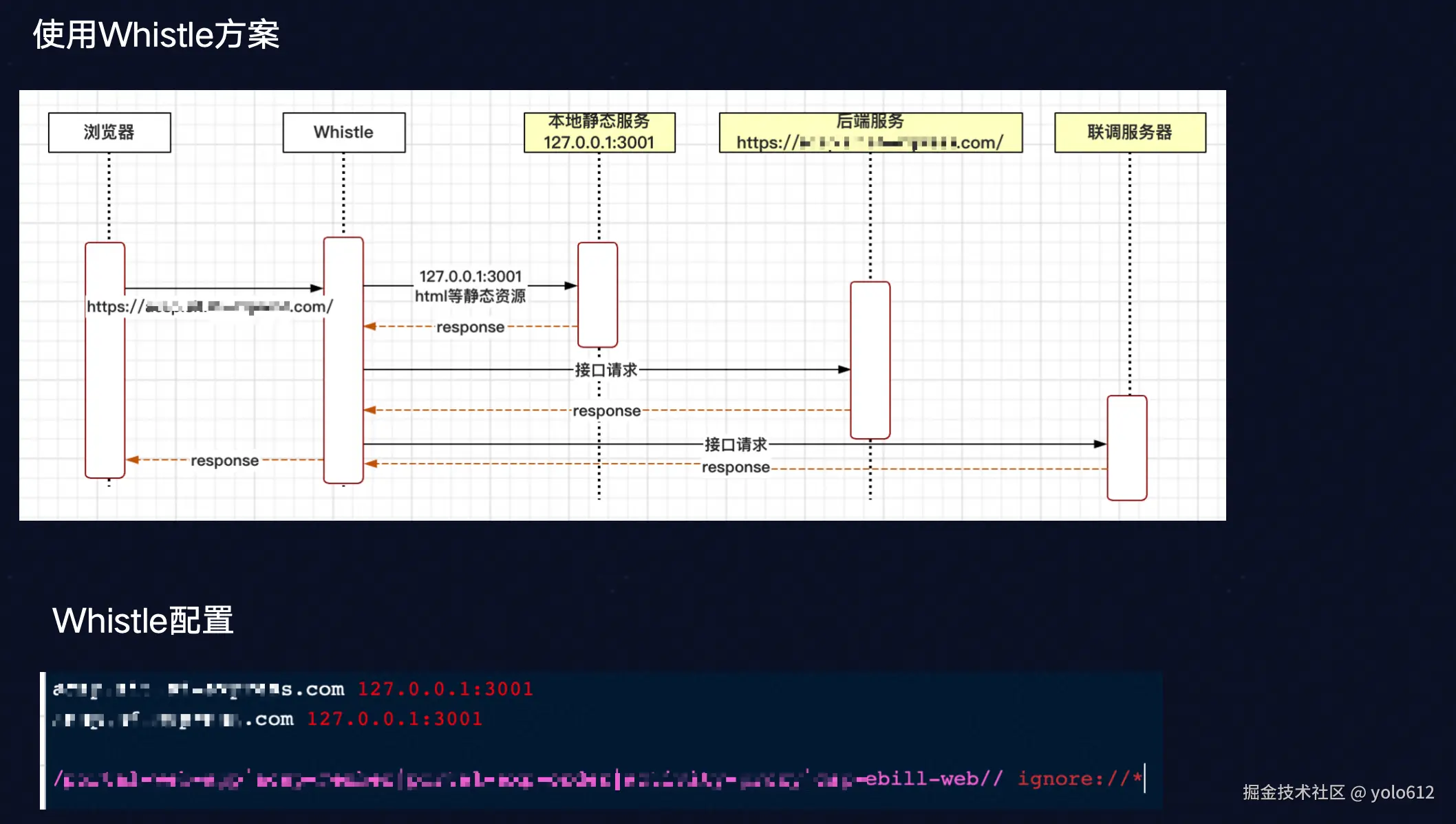Click the 后端服务 header box

(x=870, y=132)
